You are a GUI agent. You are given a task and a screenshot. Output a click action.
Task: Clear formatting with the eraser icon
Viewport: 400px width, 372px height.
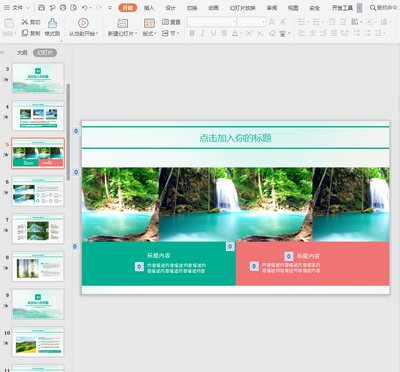[272, 33]
